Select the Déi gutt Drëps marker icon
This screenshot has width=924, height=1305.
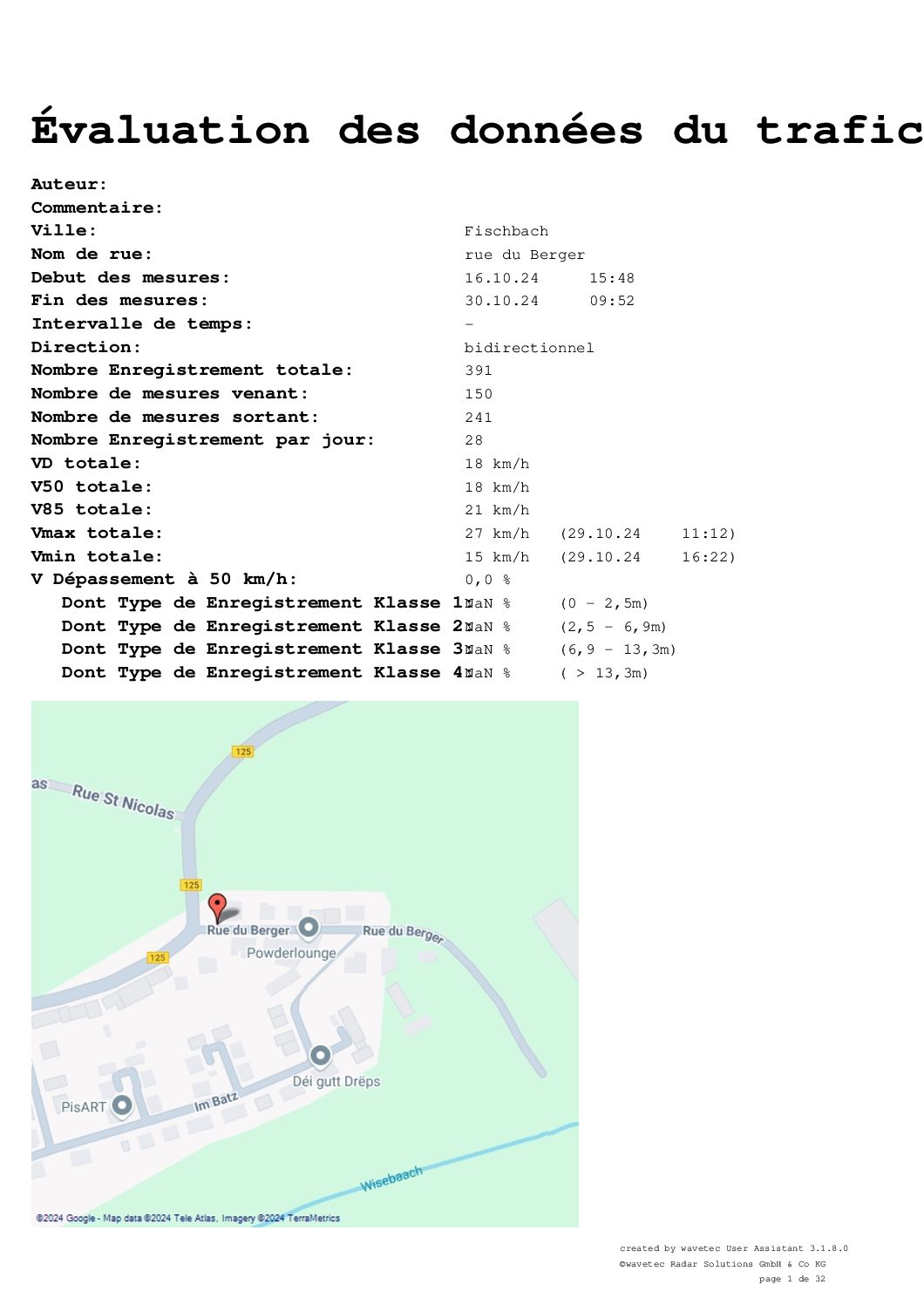321,1056
